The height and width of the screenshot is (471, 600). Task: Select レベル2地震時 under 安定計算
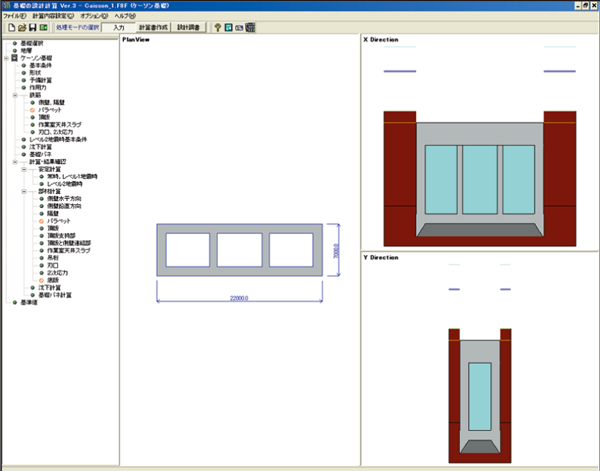pyautogui.click(x=65, y=184)
